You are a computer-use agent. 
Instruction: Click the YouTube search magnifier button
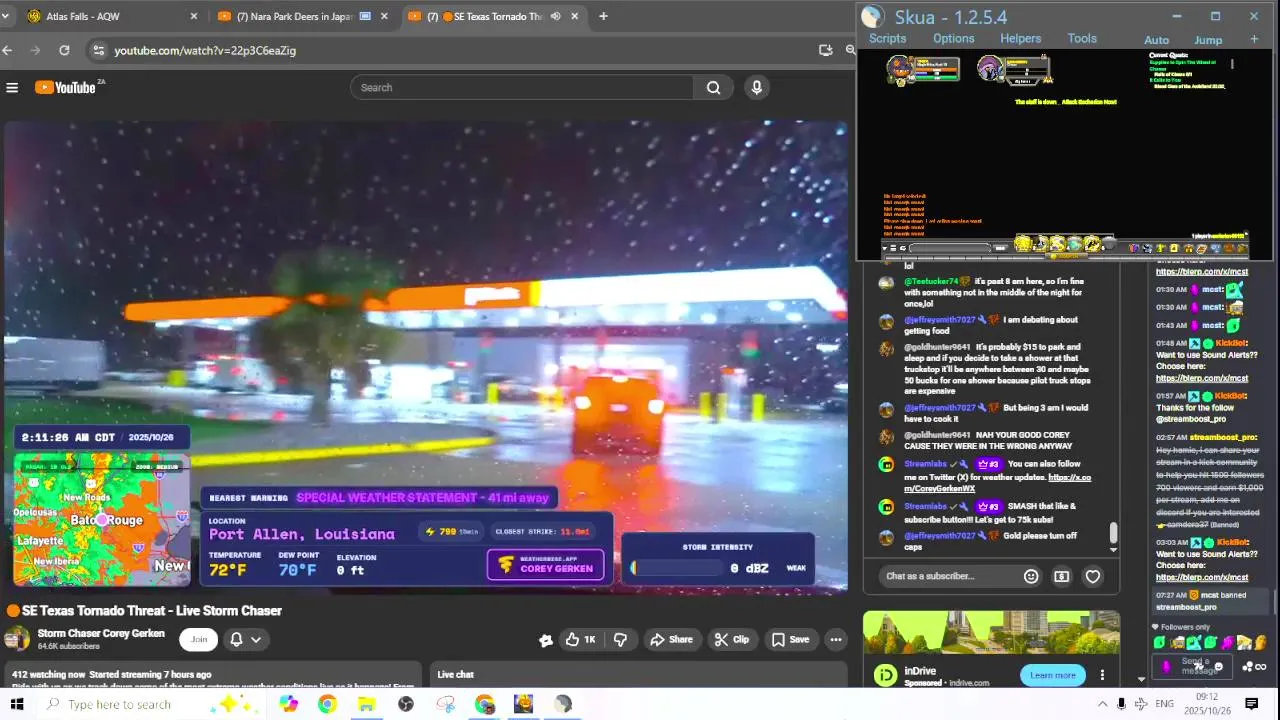point(713,88)
